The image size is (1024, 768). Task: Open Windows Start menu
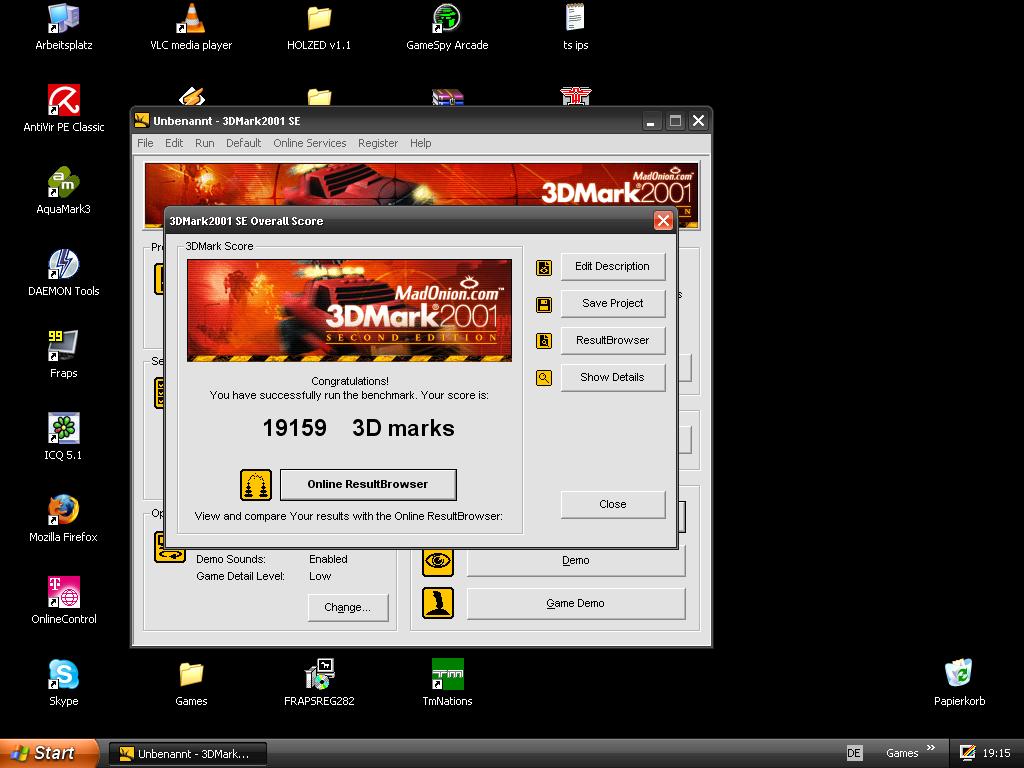coord(49,753)
